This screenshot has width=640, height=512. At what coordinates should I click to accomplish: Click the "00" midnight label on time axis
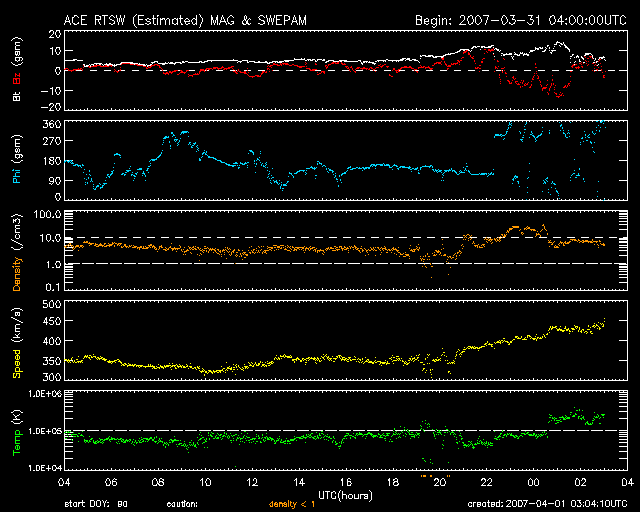tap(533, 483)
